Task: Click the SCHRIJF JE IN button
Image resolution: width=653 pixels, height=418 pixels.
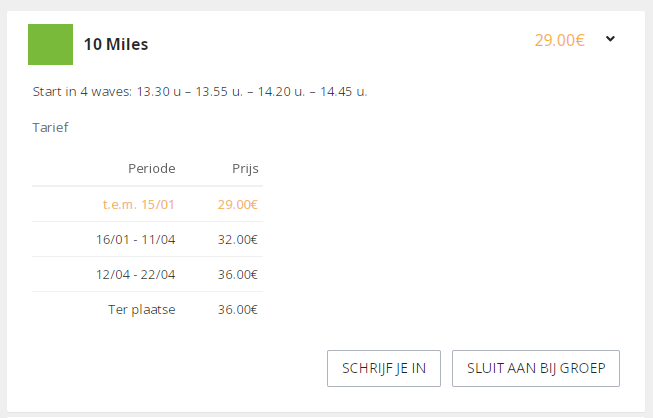Action: coord(384,368)
